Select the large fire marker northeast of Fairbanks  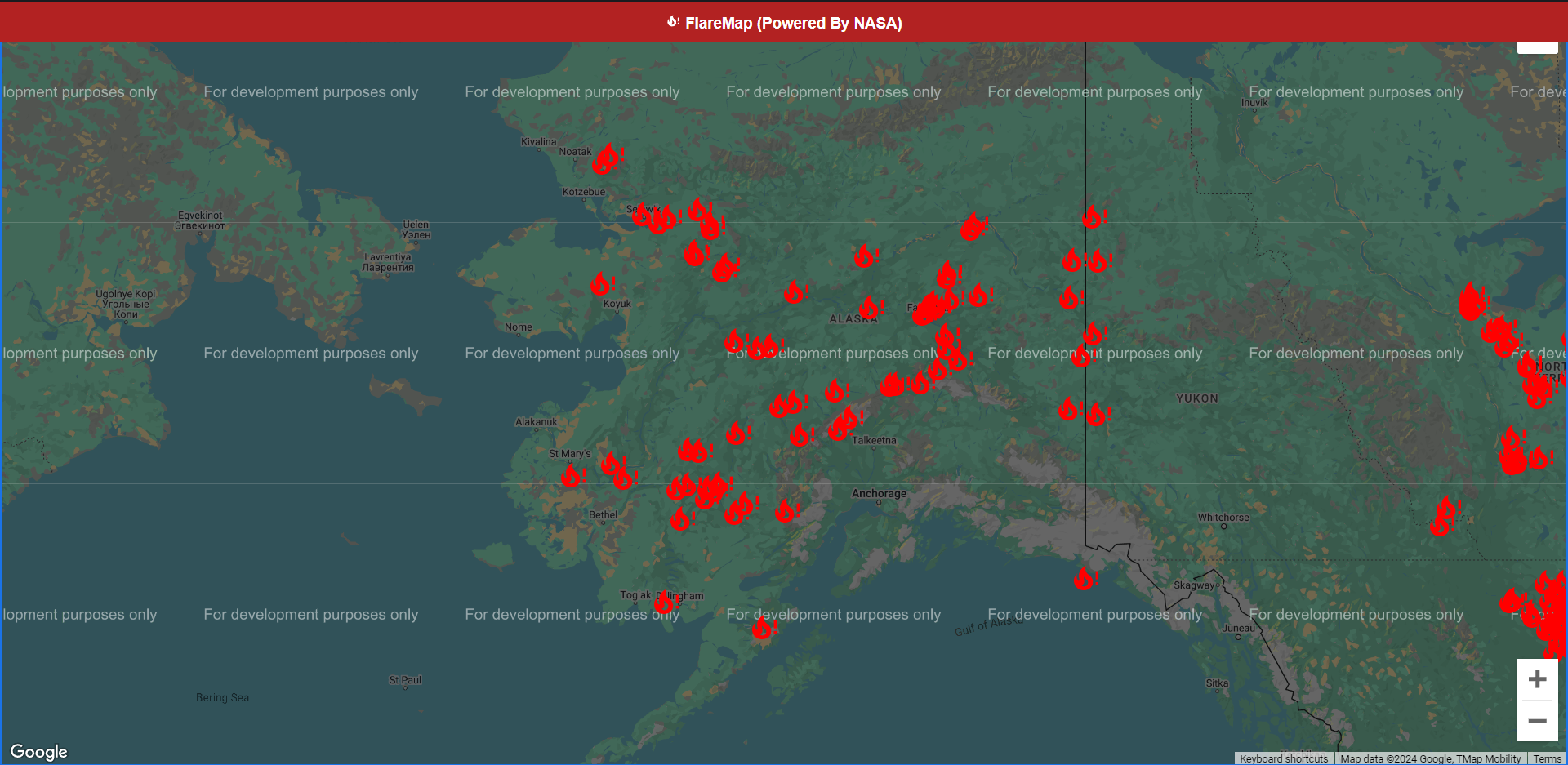point(973,226)
